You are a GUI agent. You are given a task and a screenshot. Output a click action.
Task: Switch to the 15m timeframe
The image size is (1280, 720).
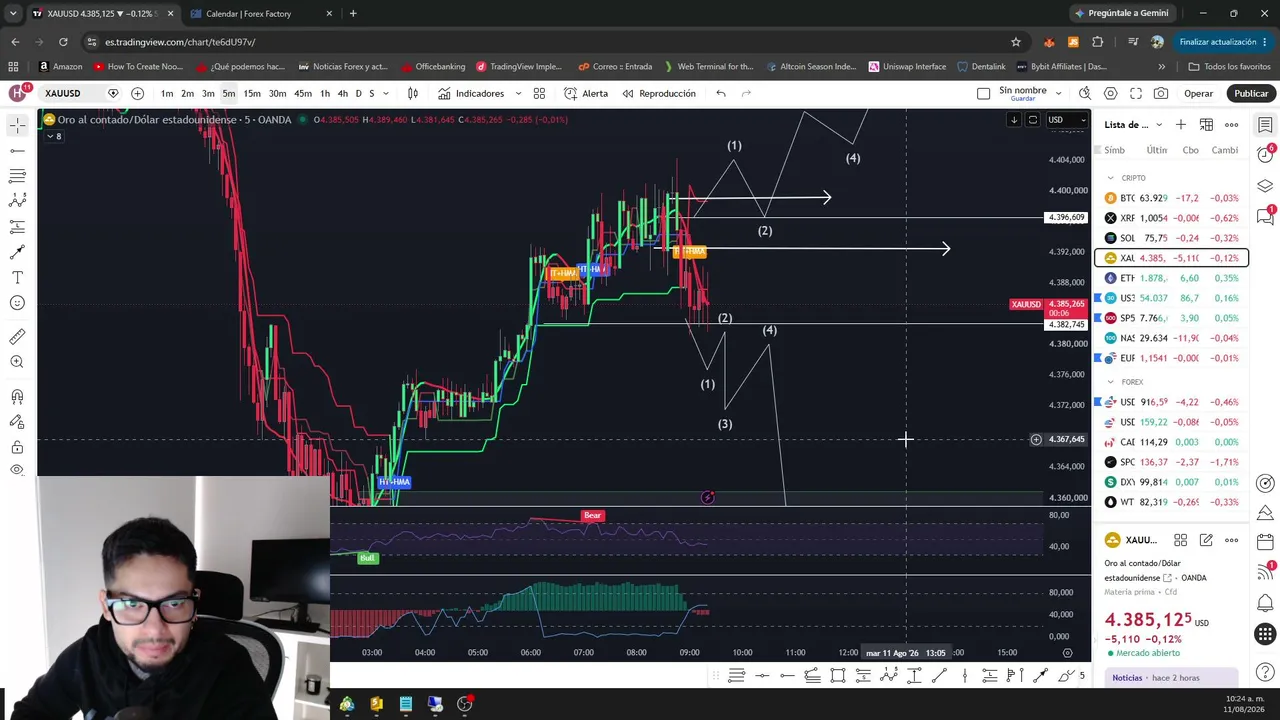point(252,93)
